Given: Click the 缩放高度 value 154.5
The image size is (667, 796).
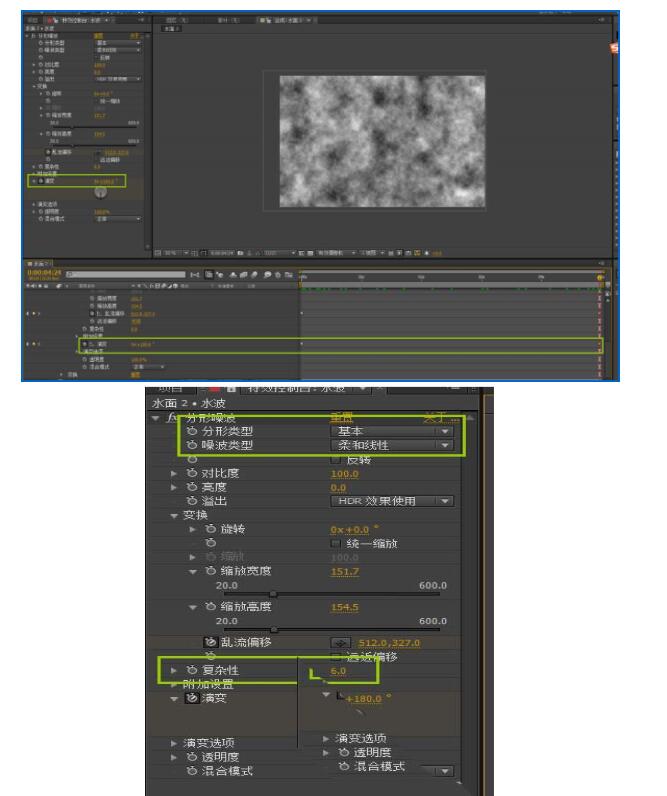Looking at the screenshot, I should [345, 607].
